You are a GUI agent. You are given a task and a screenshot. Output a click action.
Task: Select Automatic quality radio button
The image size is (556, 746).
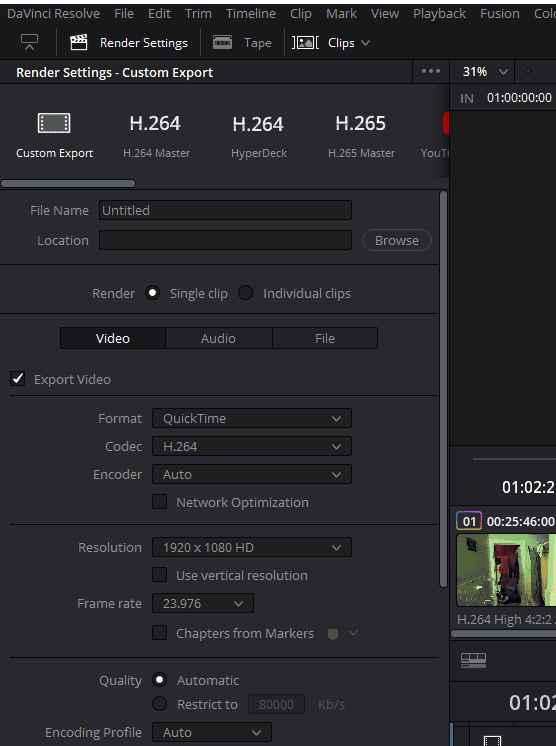[x=159, y=679]
